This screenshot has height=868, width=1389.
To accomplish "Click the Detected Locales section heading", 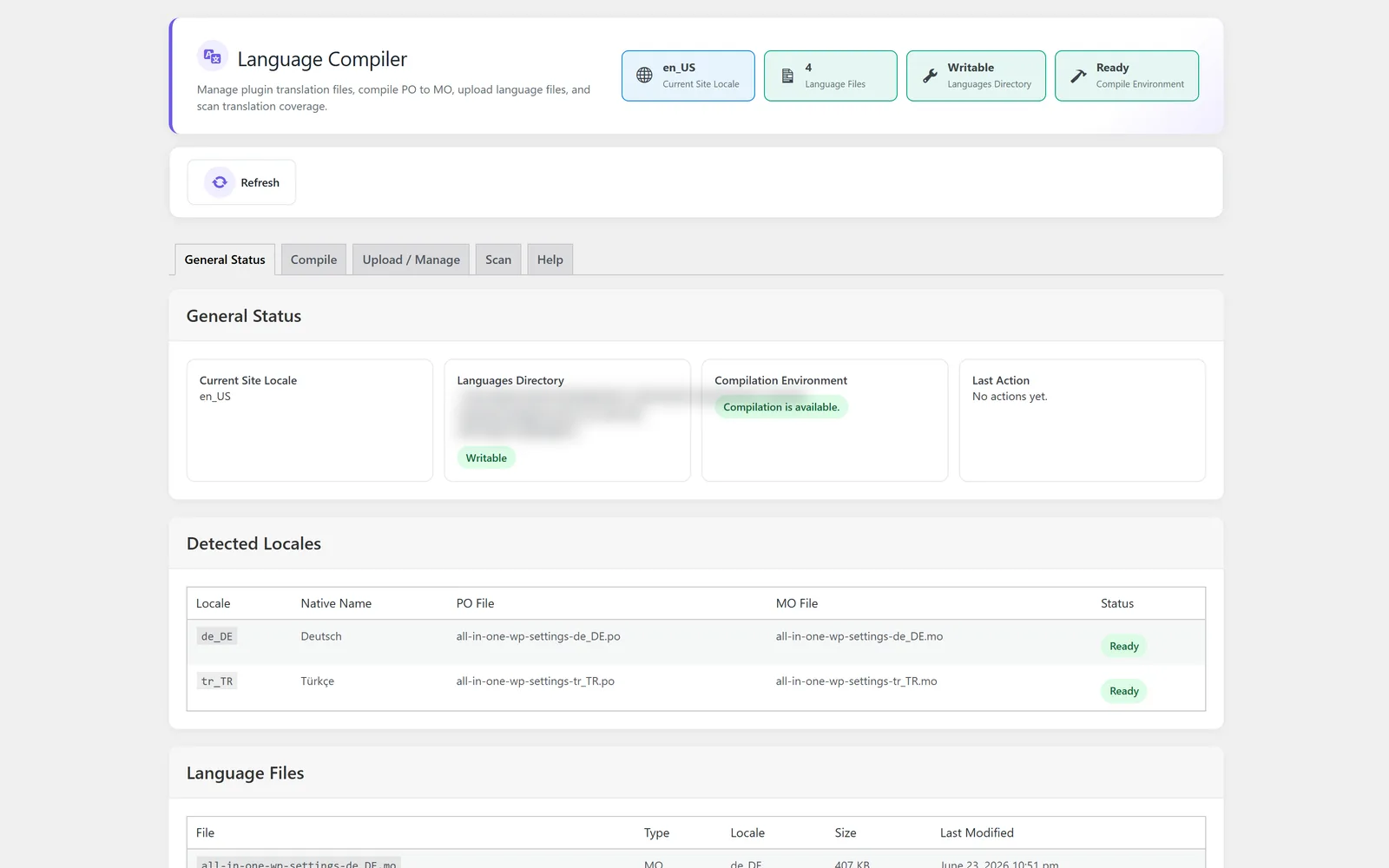I will [x=253, y=543].
